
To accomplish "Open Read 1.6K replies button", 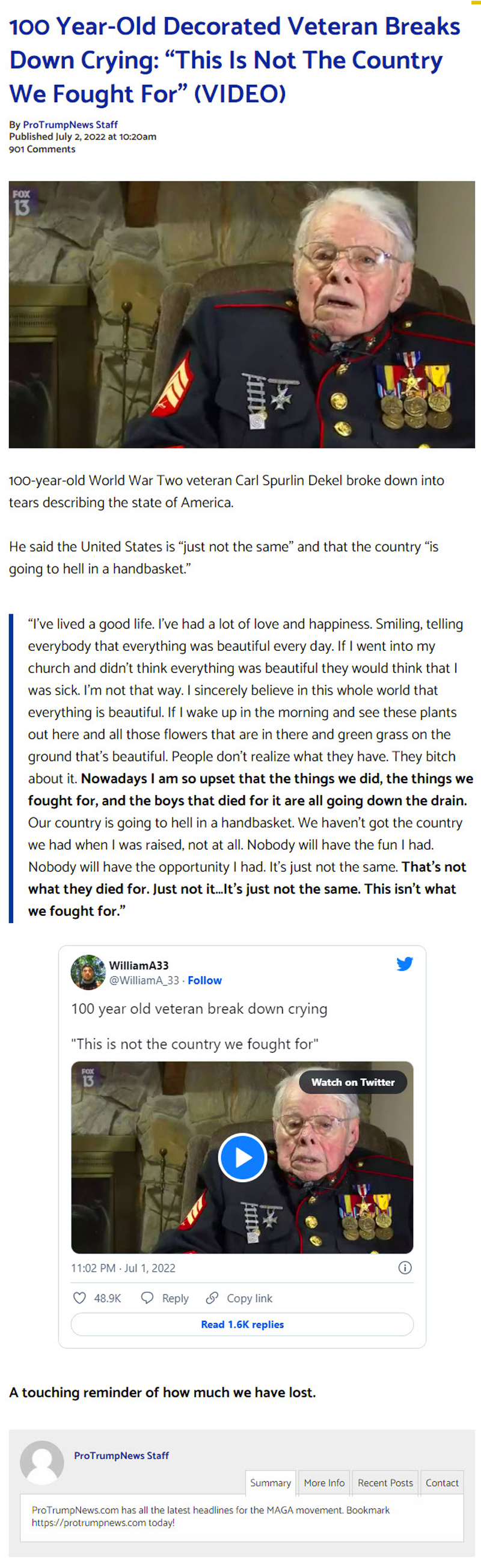I will [x=242, y=1324].
